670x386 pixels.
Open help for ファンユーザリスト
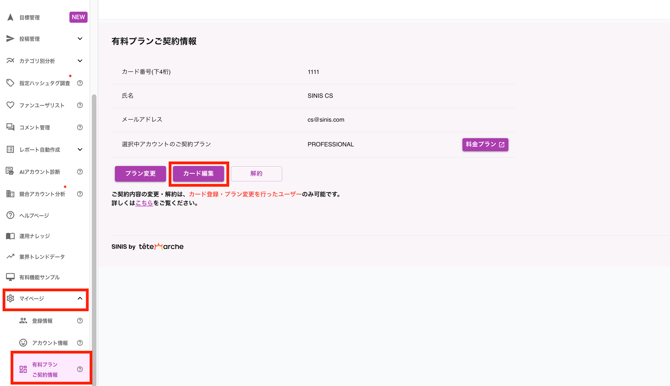(80, 105)
